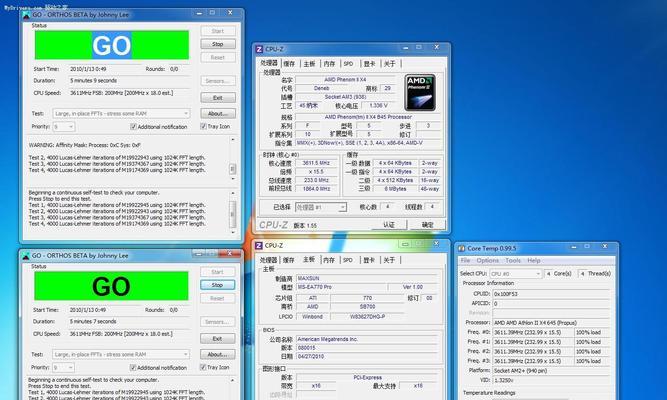Open the Help menu in Core Temp
The width and height of the screenshot is (667, 400).
[533, 260]
